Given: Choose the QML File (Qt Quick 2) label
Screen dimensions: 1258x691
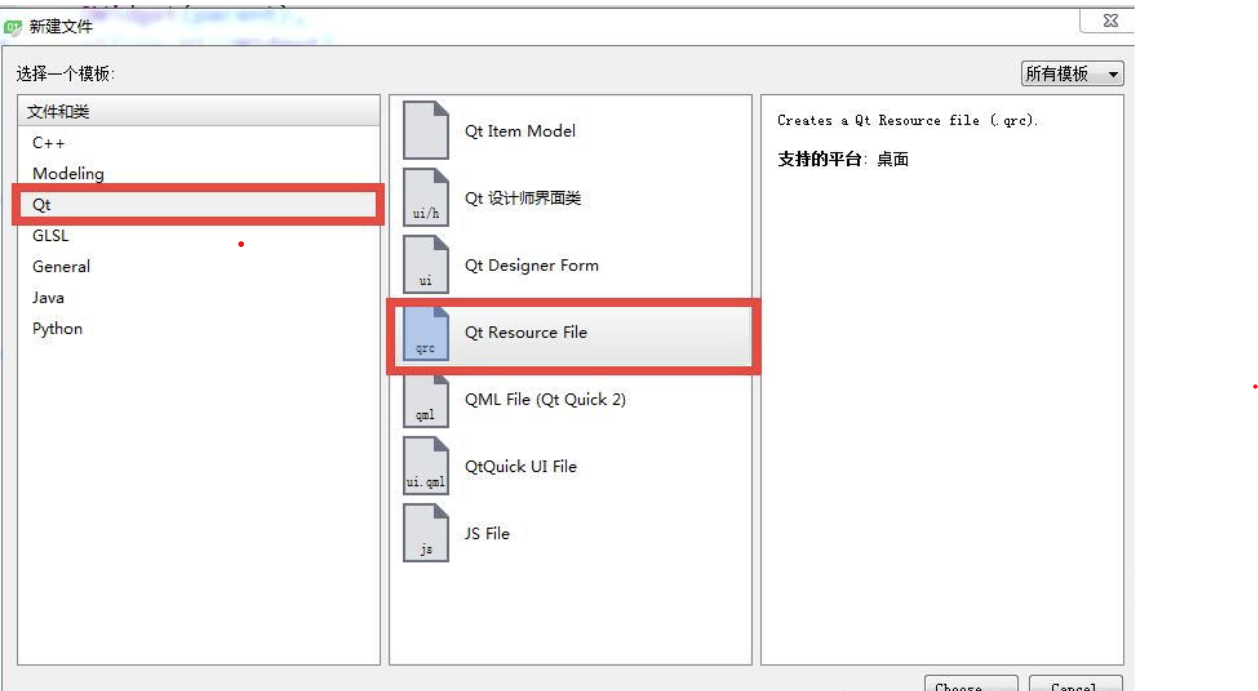Looking at the screenshot, I should (545, 399).
